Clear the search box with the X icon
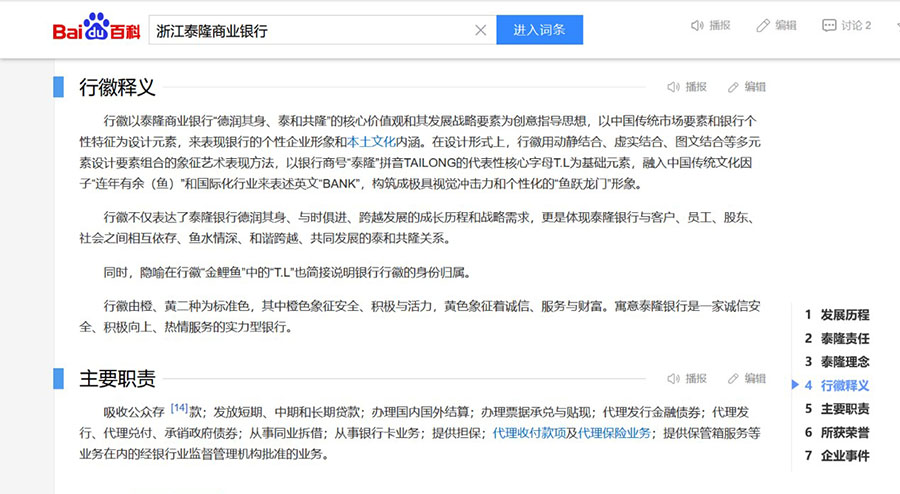Image resolution: width=900 pixels, height=494 pixels. coord(480,30)
